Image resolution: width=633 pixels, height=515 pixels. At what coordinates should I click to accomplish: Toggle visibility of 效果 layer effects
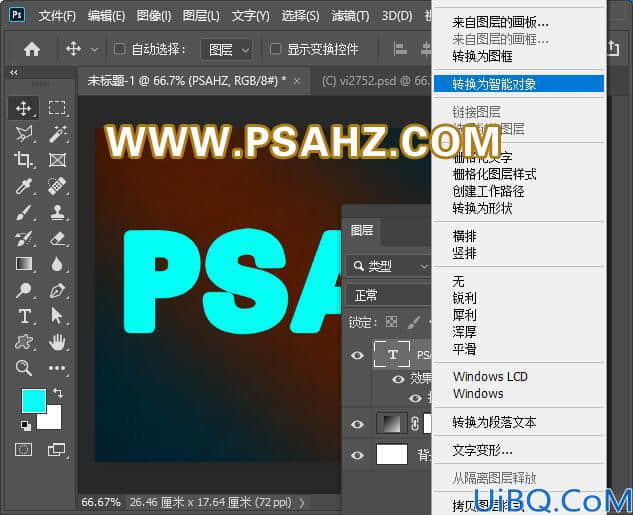398,379
